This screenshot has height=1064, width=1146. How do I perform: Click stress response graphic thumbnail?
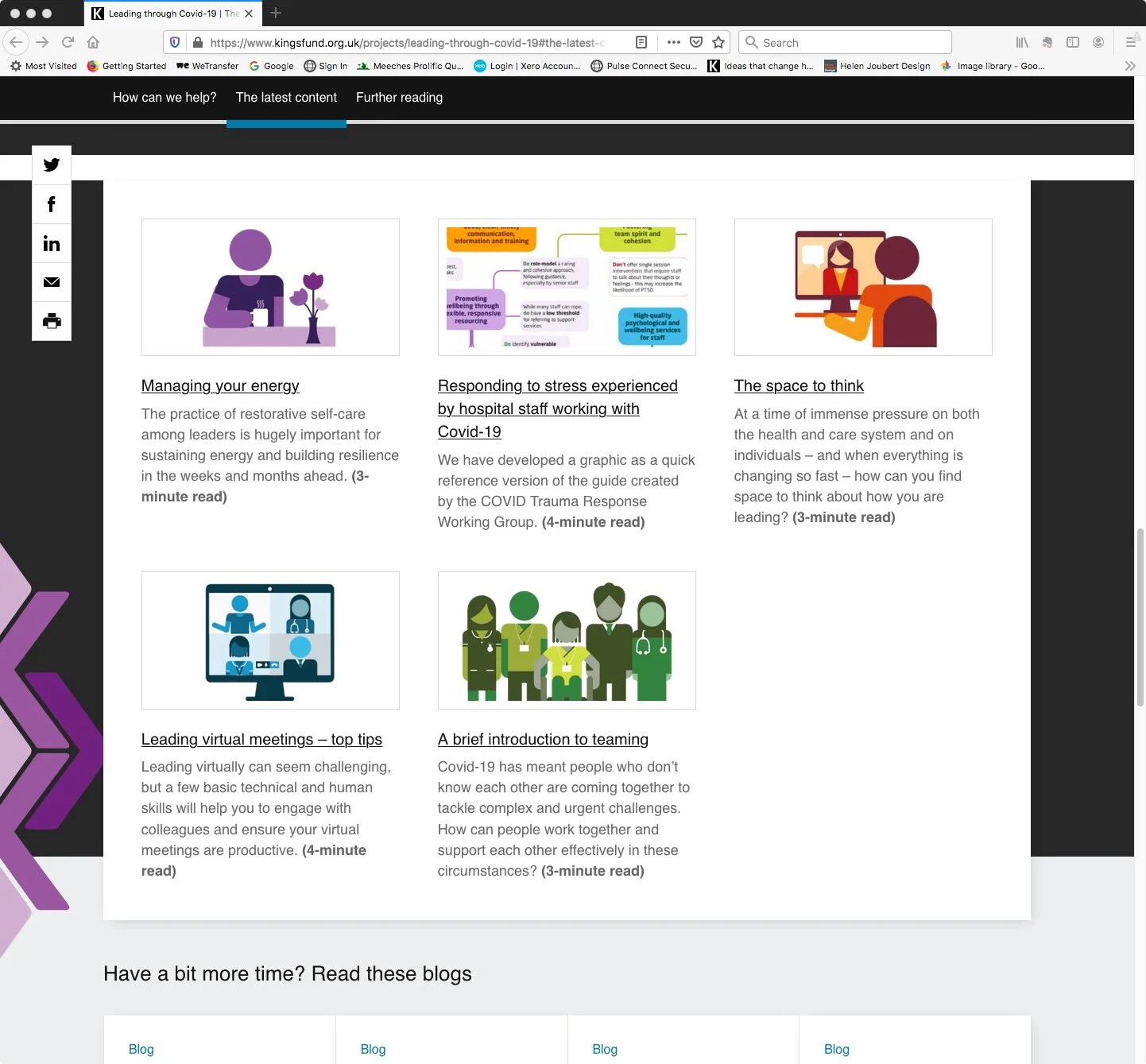[x=567, y=287]
